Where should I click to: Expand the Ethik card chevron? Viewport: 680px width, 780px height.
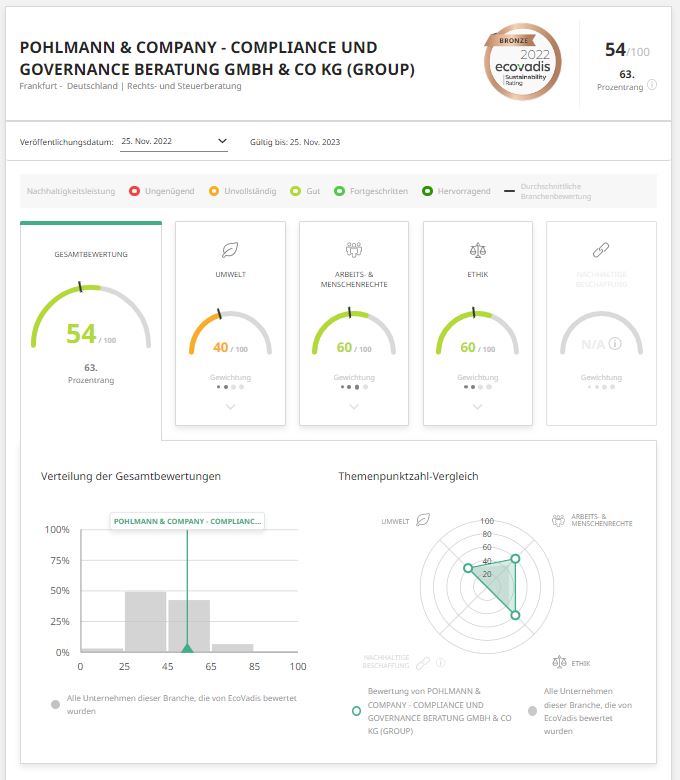(x=478, y=407)
